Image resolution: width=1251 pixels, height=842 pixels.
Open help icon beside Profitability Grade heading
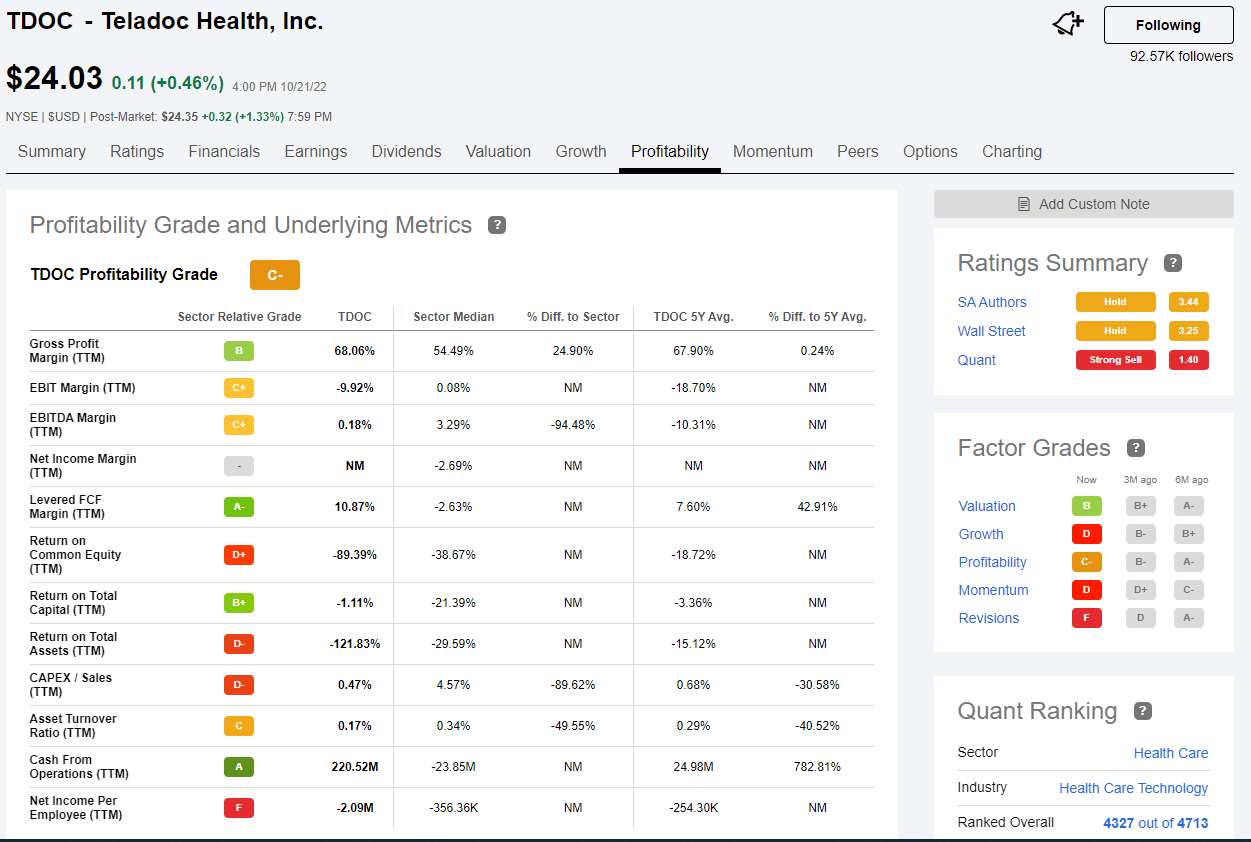click(497, 225)
